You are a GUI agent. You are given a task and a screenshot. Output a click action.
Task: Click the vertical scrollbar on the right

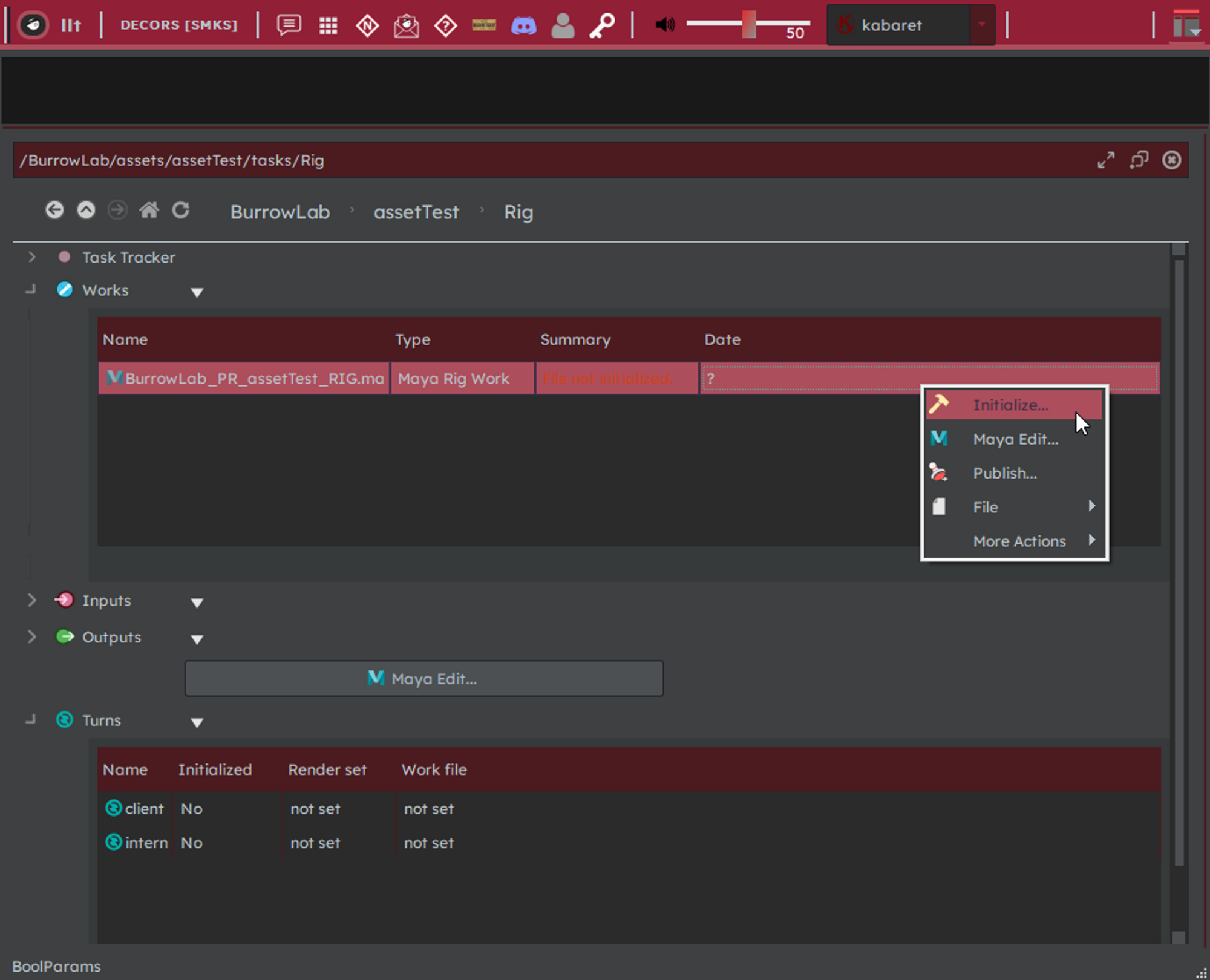[1179, 563]
